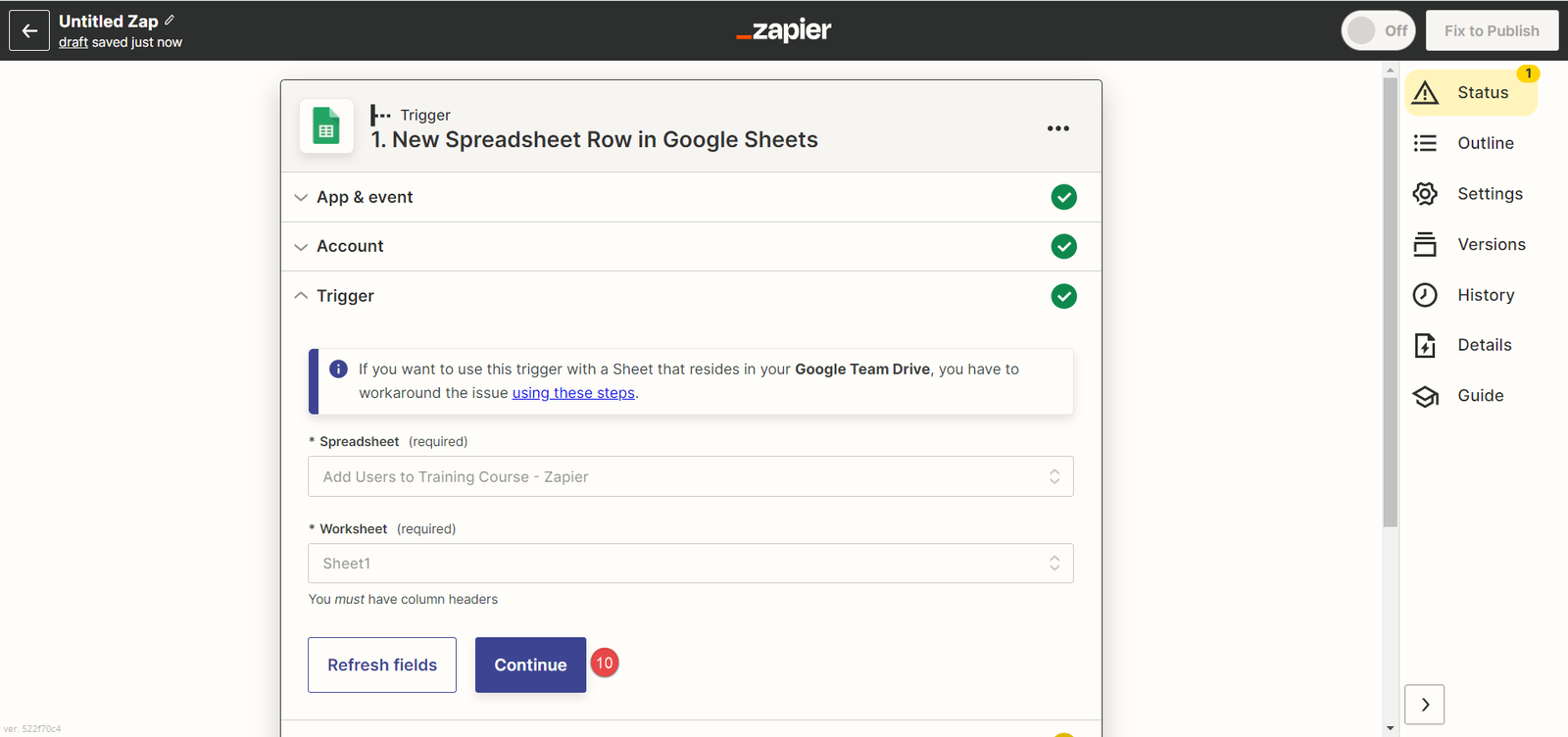
Task: Toggle the Zap On/Off switch
Action: point(1377,30)
